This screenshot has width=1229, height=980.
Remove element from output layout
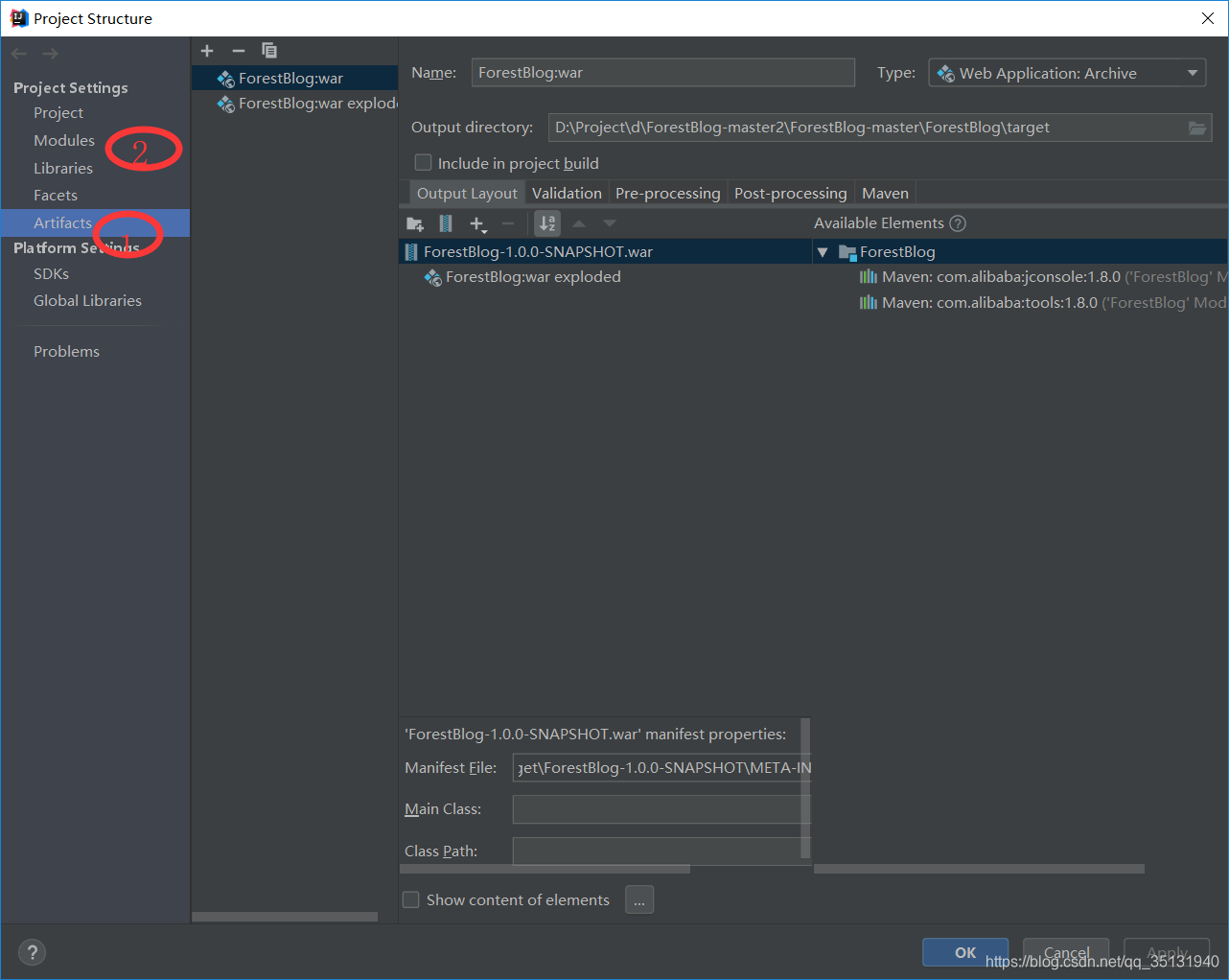tap(508, 223)
